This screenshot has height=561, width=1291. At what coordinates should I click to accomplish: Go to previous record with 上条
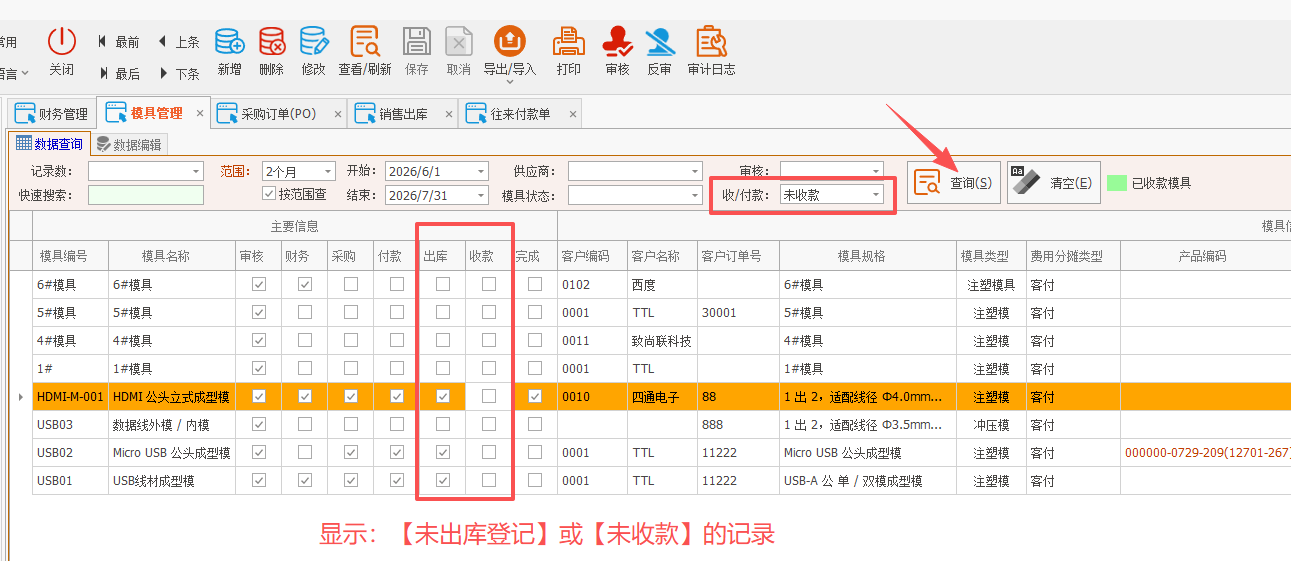[x=179, y=42]
